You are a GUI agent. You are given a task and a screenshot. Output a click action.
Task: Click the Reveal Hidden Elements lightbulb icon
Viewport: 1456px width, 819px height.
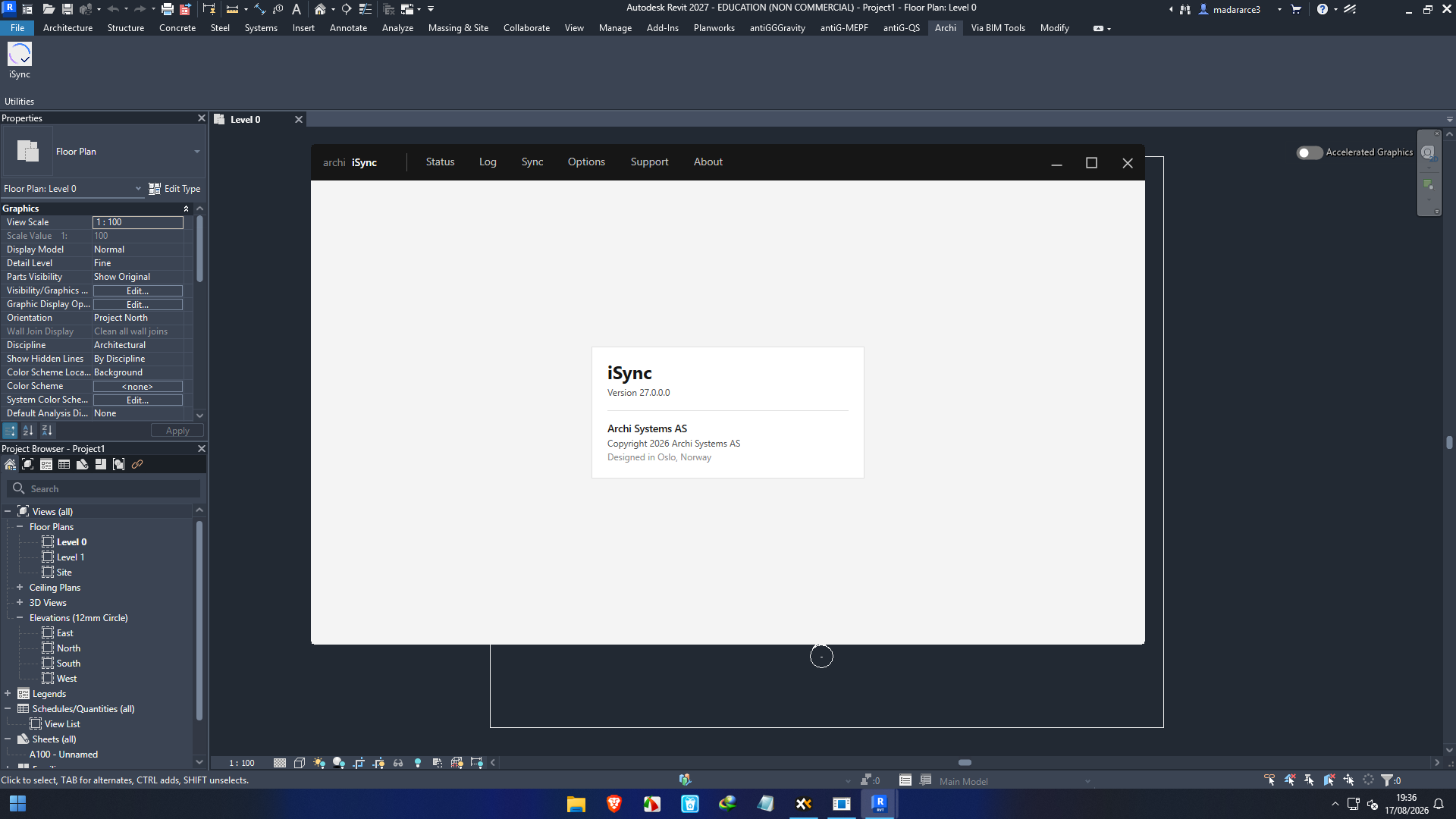coord(418,763)
